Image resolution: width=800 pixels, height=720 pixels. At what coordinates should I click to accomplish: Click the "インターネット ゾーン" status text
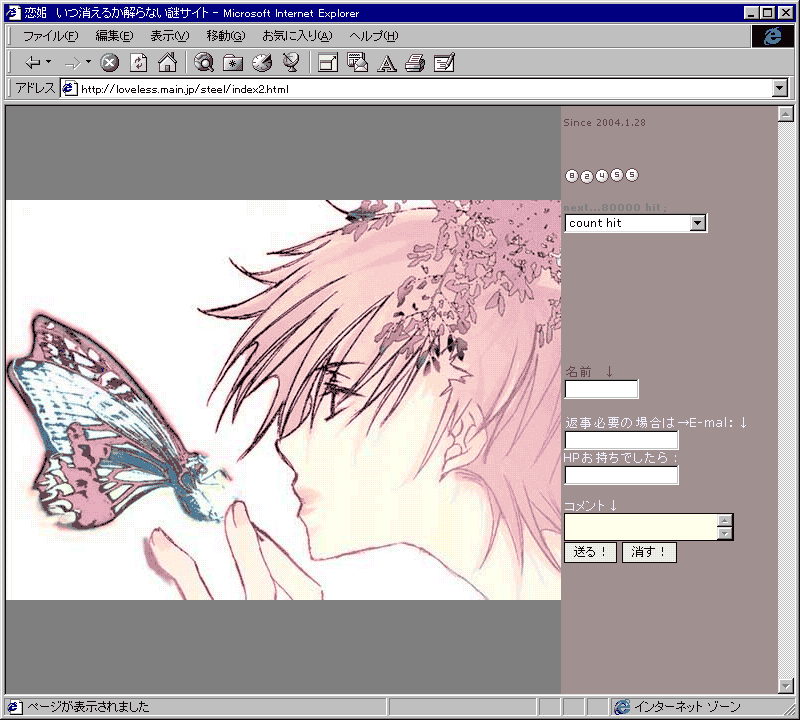(x=687, y=707)
